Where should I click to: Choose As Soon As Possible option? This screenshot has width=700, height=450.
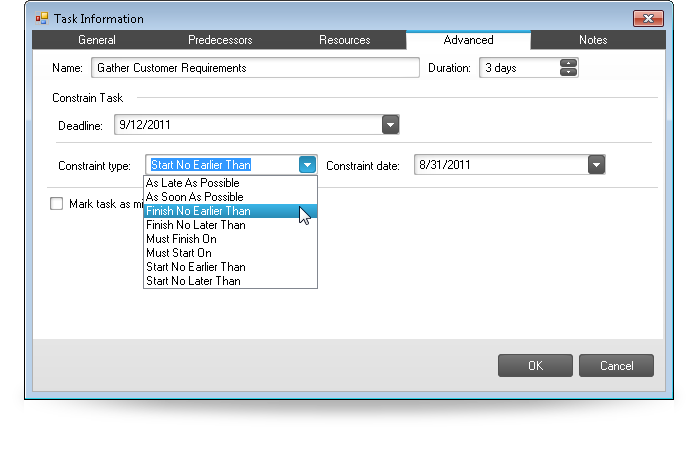point(230,197)
